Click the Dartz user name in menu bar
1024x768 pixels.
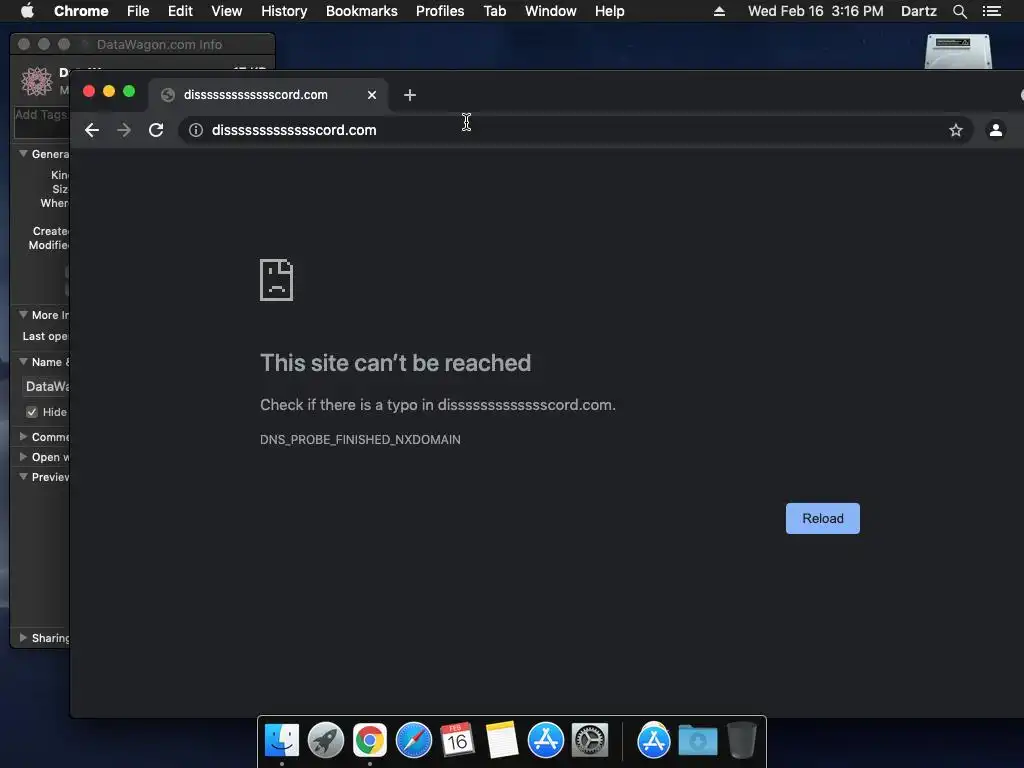(x=918, y=11)
